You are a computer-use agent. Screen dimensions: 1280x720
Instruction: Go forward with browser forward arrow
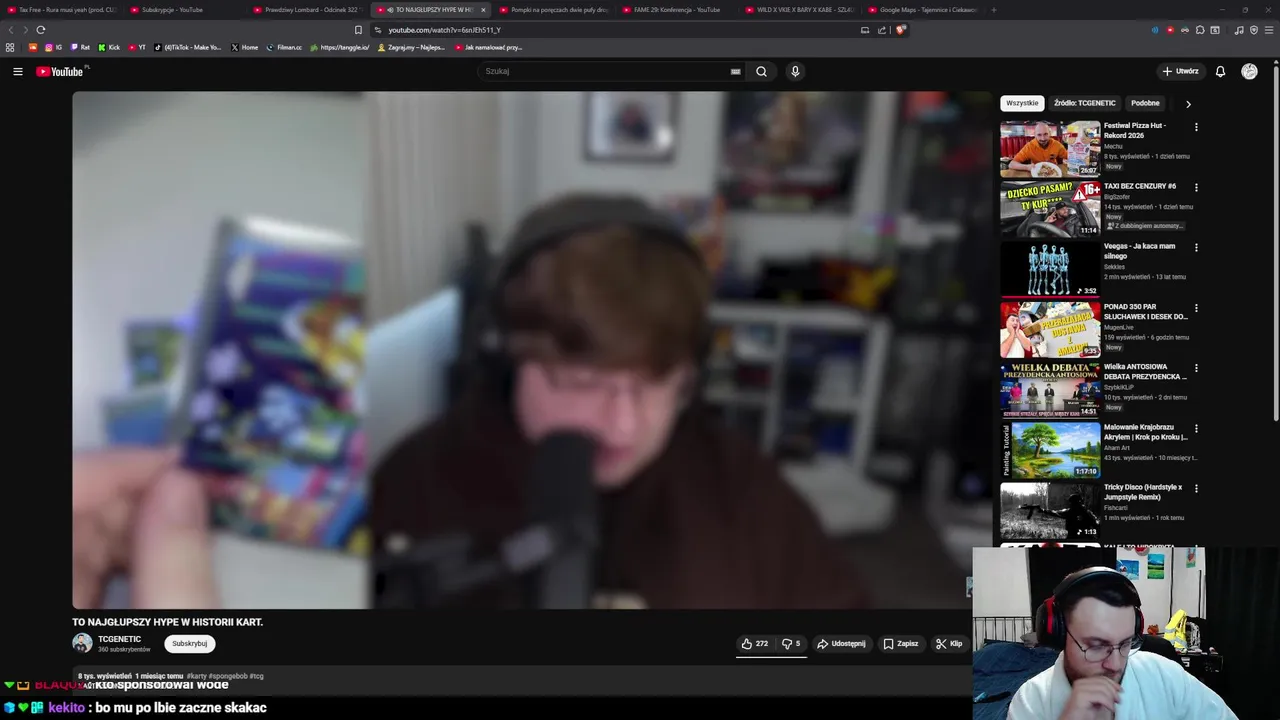click(x=25, y=30)
